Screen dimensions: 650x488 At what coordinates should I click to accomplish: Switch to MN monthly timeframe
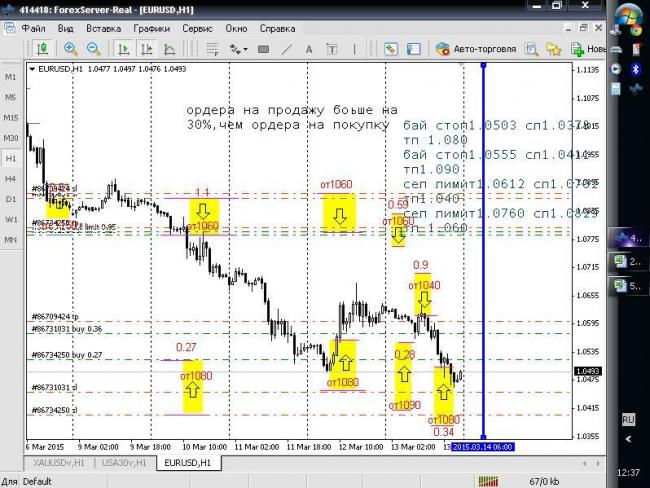click(10, 240)
